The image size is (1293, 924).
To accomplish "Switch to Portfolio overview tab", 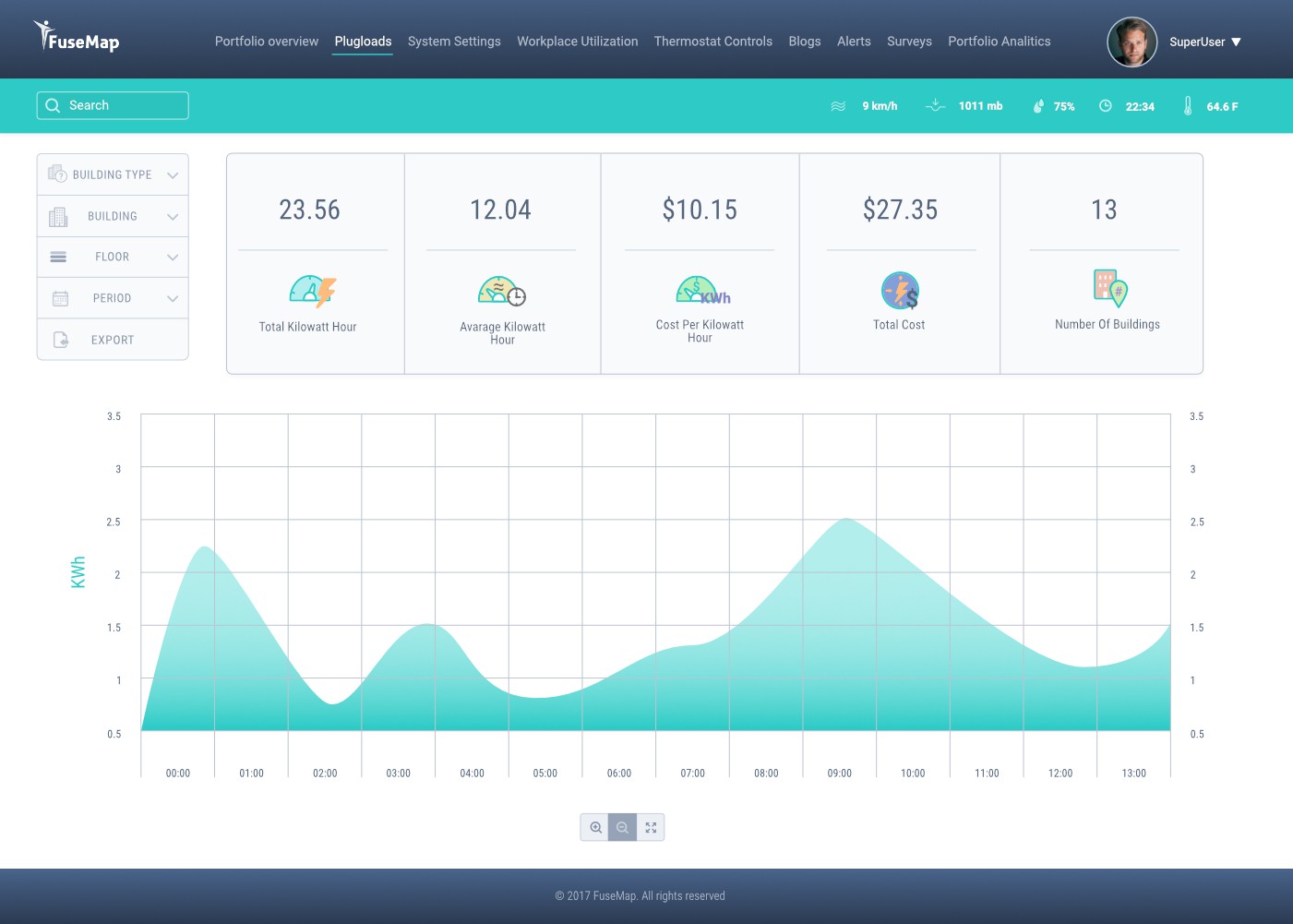I will click(267, 42).
